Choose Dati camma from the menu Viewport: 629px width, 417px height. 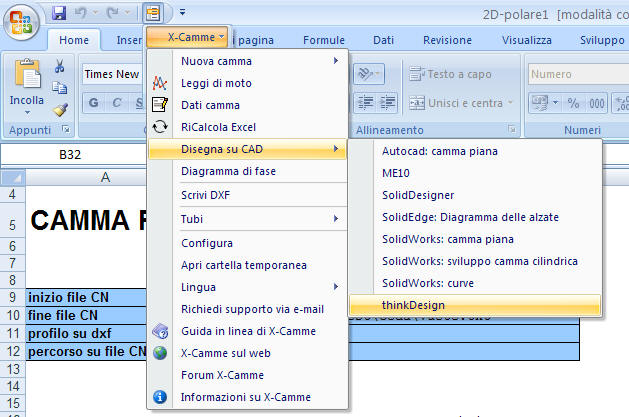tap(247, 105)
